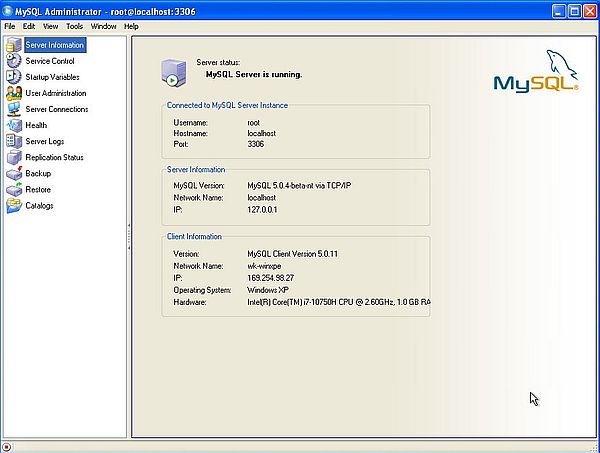Image resolution: width=600 pixels, height=453 pixels.
Task: Select Server Connections in sidebar
Action: coord(57,109)
